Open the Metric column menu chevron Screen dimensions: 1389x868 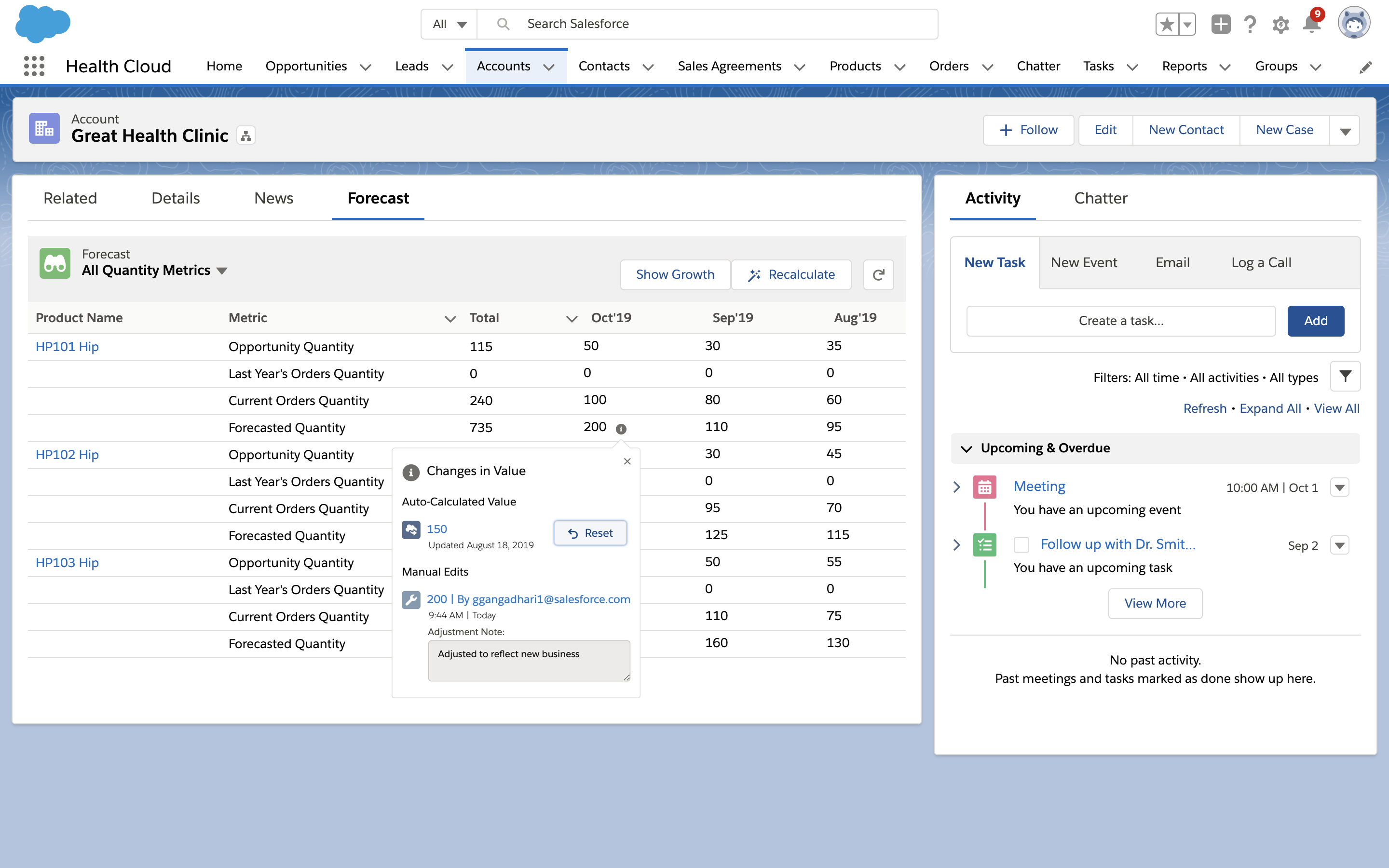point(450,319)
